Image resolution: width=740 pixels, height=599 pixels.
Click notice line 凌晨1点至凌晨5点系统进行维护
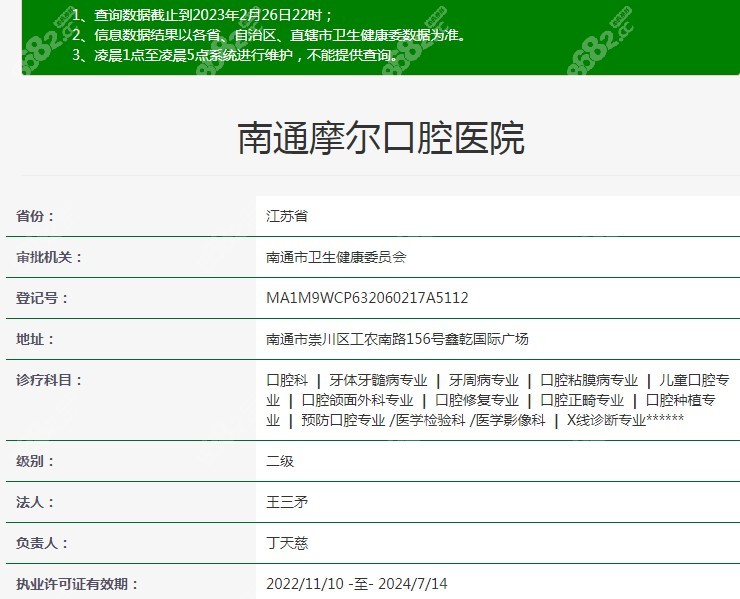[236, 55]
